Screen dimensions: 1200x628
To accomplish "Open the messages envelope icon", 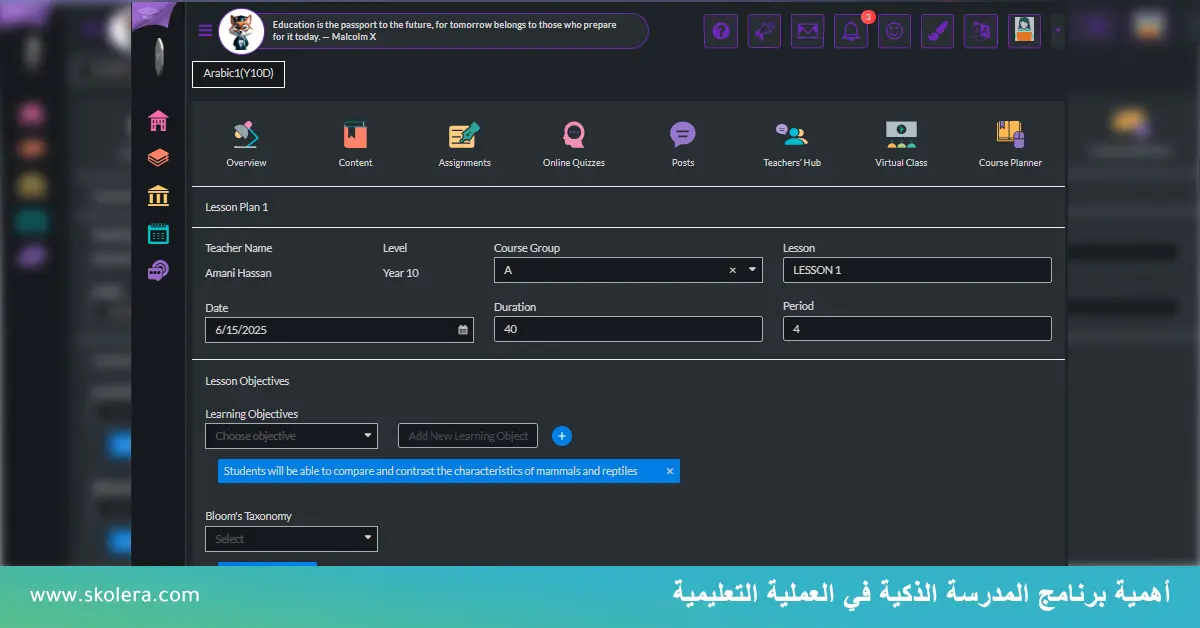I will click(x=807, y=31).
